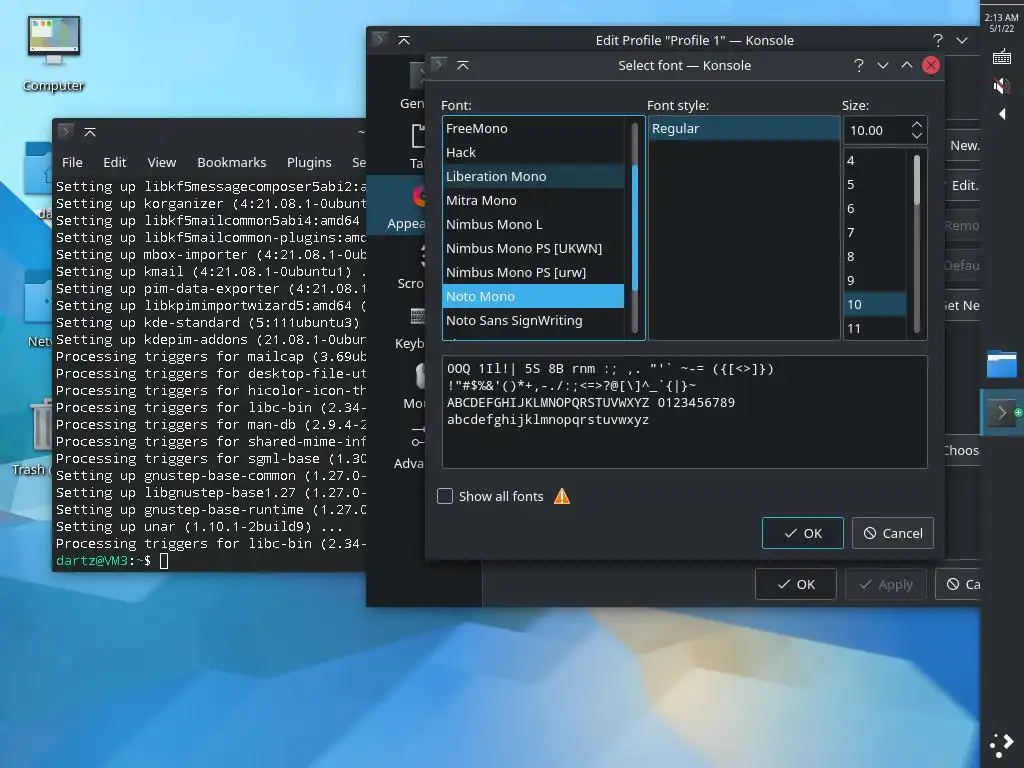Screen dimensions: 1024x768
Task: Click the Konsole terminal window menu icon
Action: [x=65, y=132]
